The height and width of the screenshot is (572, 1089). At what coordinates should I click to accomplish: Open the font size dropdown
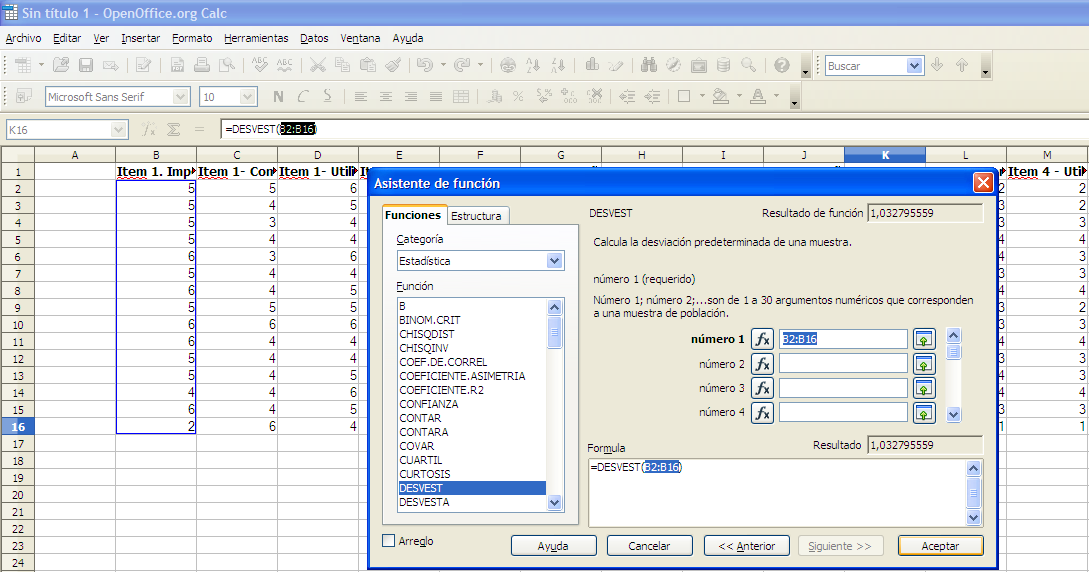(248, 96)
